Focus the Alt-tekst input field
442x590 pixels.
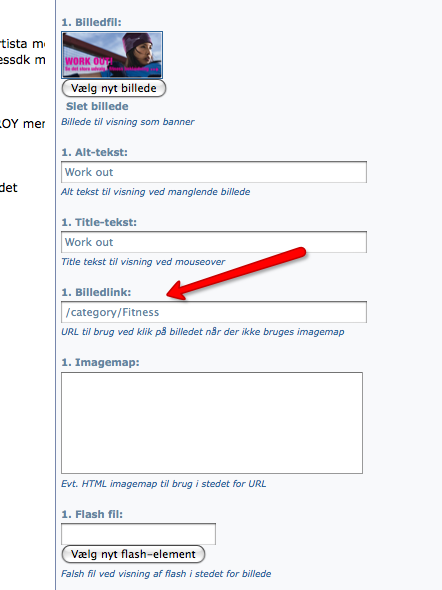point(214,172)
